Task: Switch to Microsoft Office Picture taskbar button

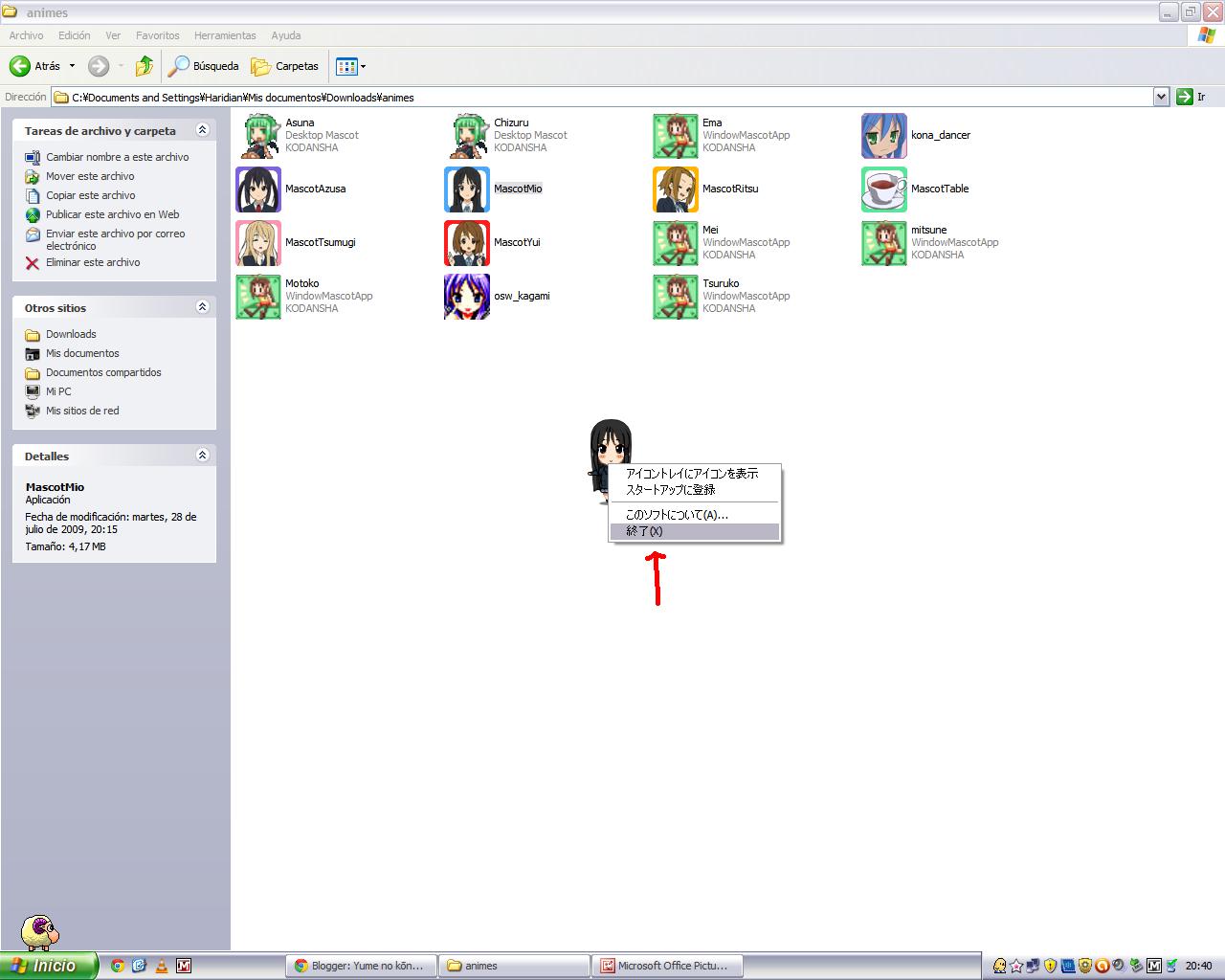Action: click(x=667, y=966)
